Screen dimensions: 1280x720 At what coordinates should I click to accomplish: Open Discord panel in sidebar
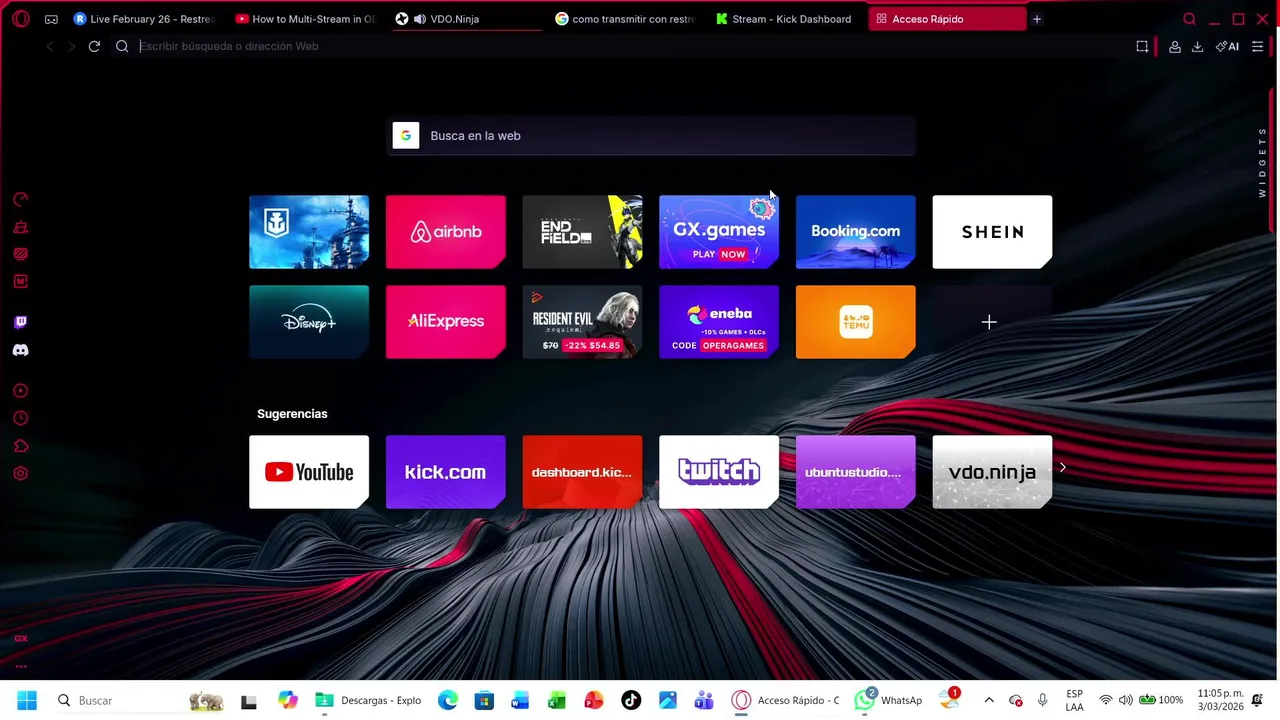click(21, 350)
